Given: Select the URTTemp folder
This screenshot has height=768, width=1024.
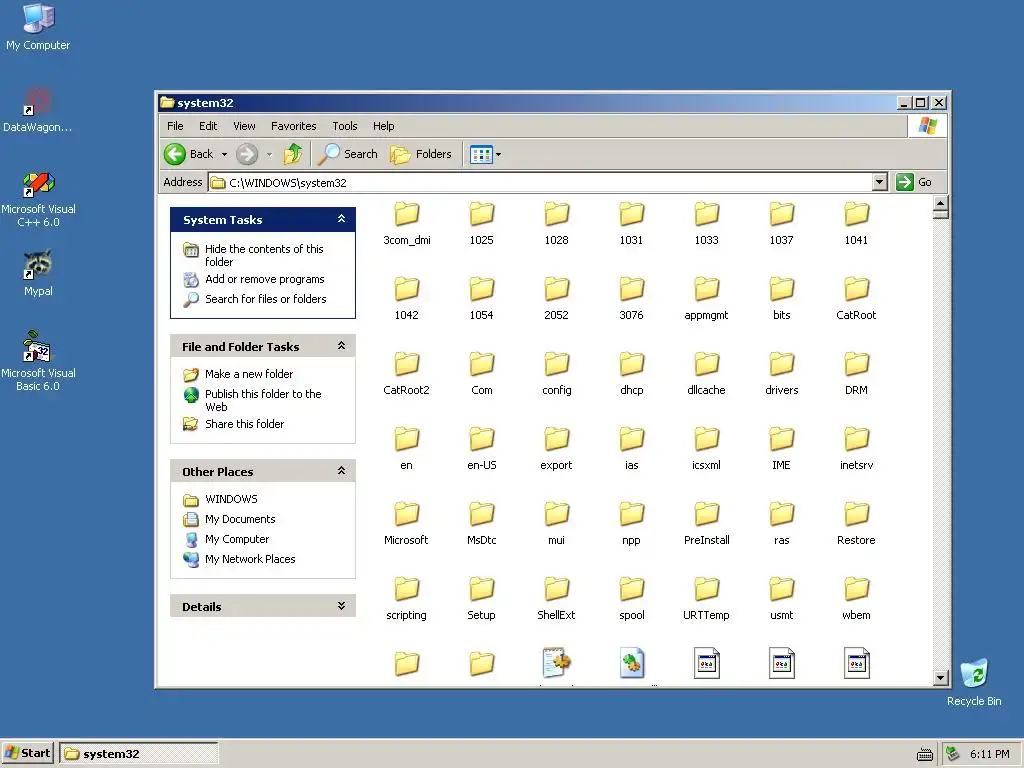Looking at the screenshot, I should (706, 599).
